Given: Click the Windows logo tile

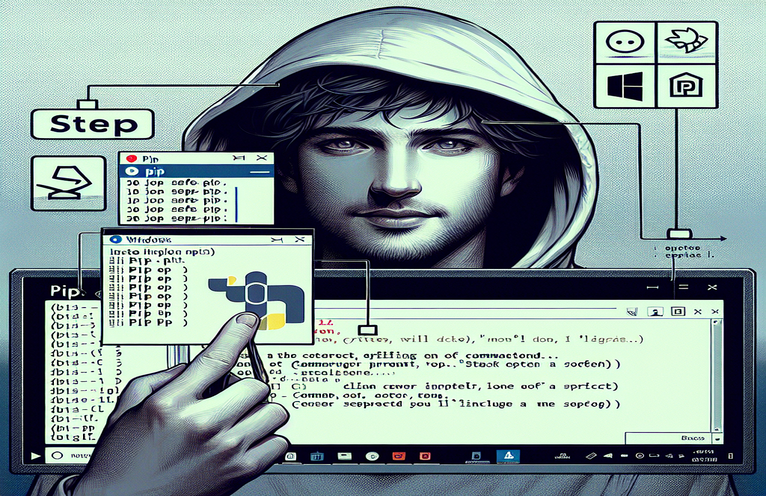Looking at the screenshot, I should click(x=623, y=81).
